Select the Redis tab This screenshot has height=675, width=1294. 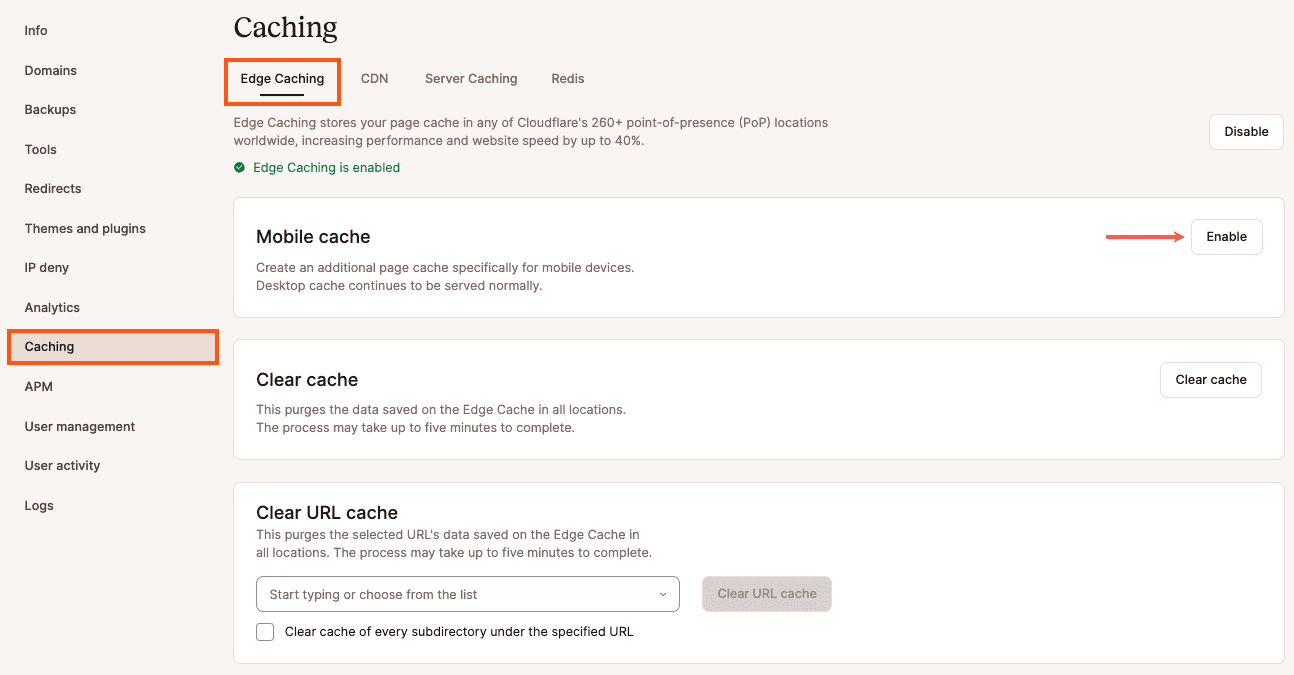pos(567,78)
